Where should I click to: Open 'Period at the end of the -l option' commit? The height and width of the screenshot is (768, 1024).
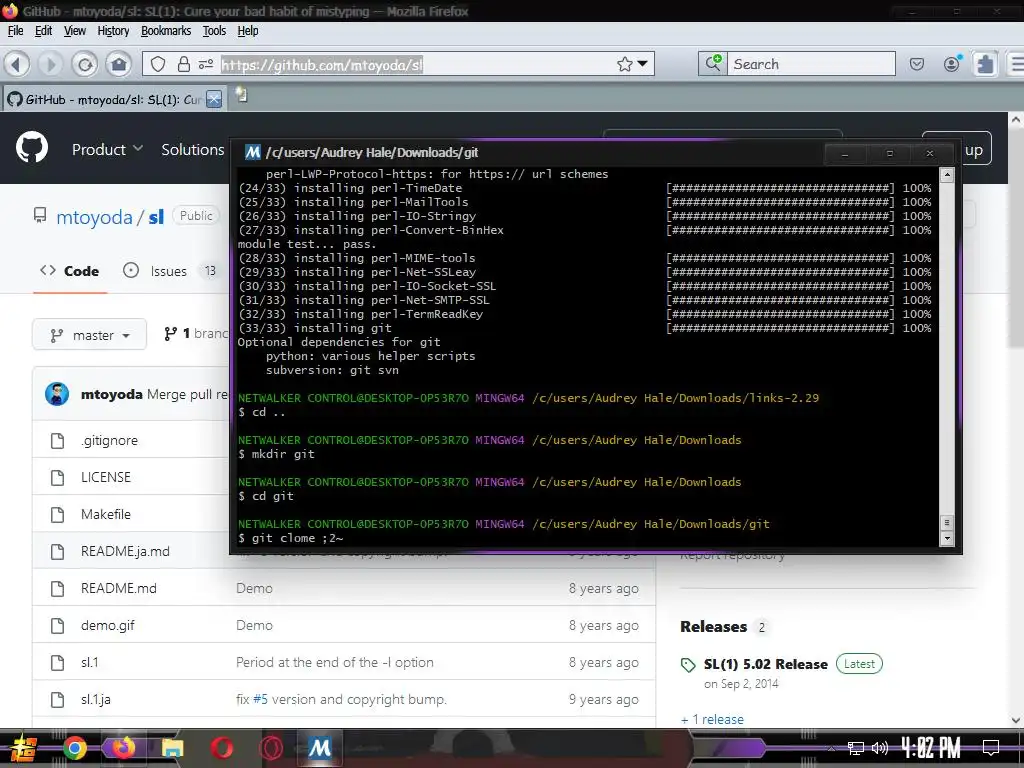pyautogui.click(x=334, y=662)
